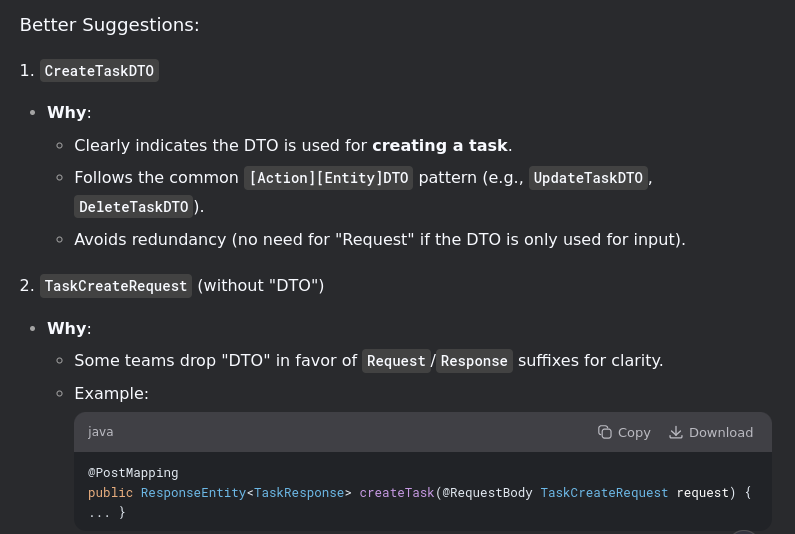Click the [Action][Entity]DTO code chip
The height and width of the screenshot is (534, 795).
tap(329, 178)
